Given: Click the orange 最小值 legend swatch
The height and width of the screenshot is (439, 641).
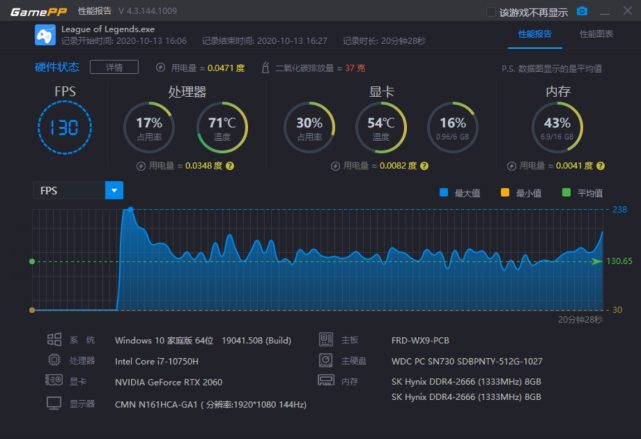Looking at the screenshot, I should pos(505,193).
